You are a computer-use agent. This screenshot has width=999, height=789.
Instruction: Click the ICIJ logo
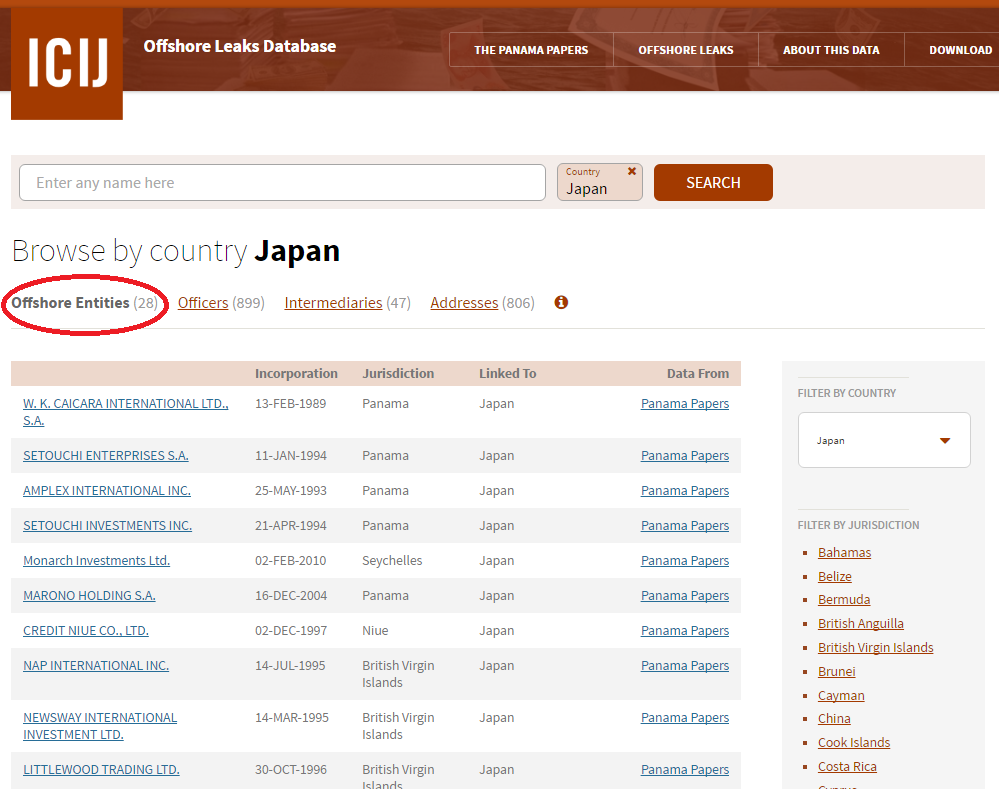point(67,63)
